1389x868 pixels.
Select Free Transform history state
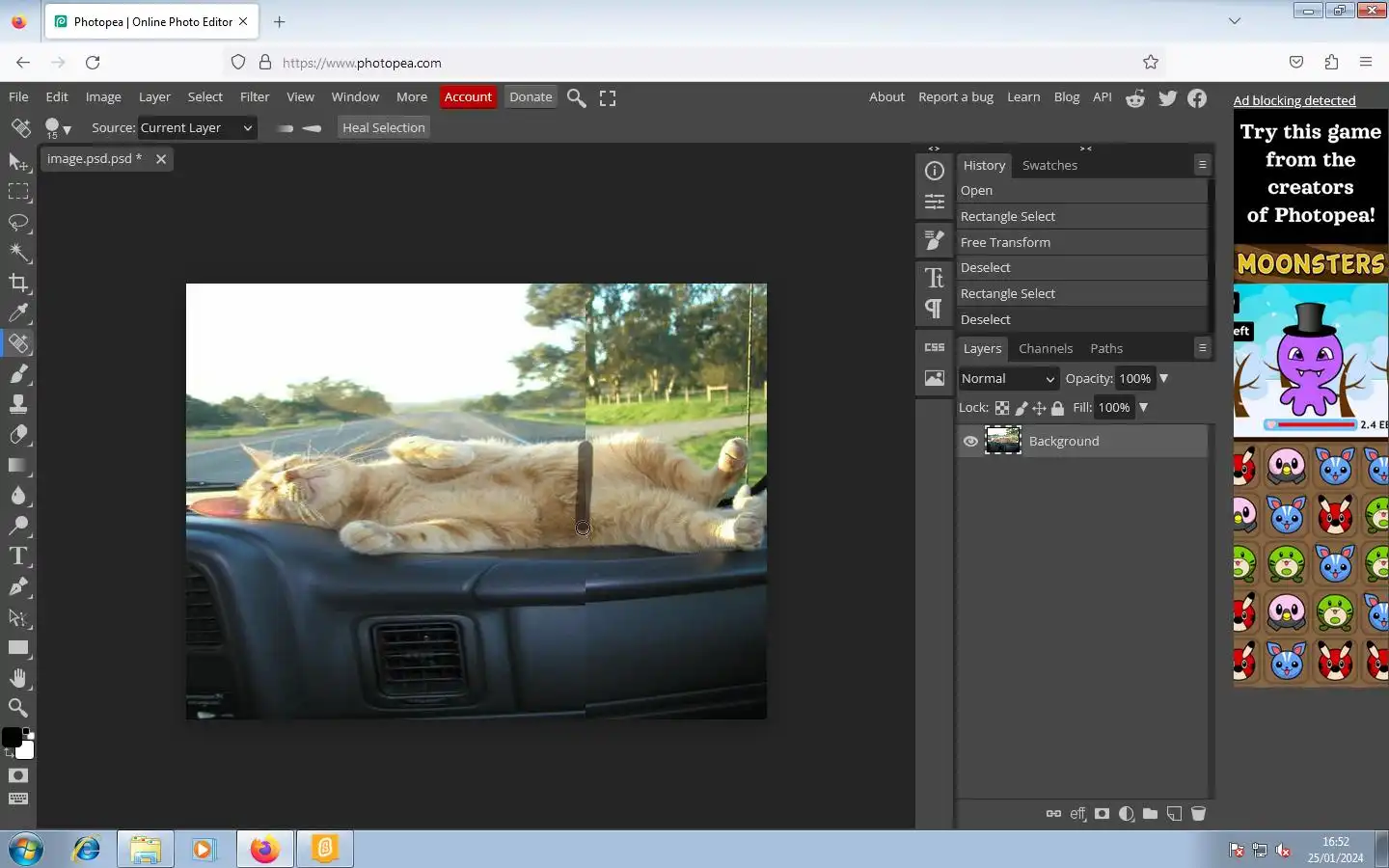pos(1005,242)
